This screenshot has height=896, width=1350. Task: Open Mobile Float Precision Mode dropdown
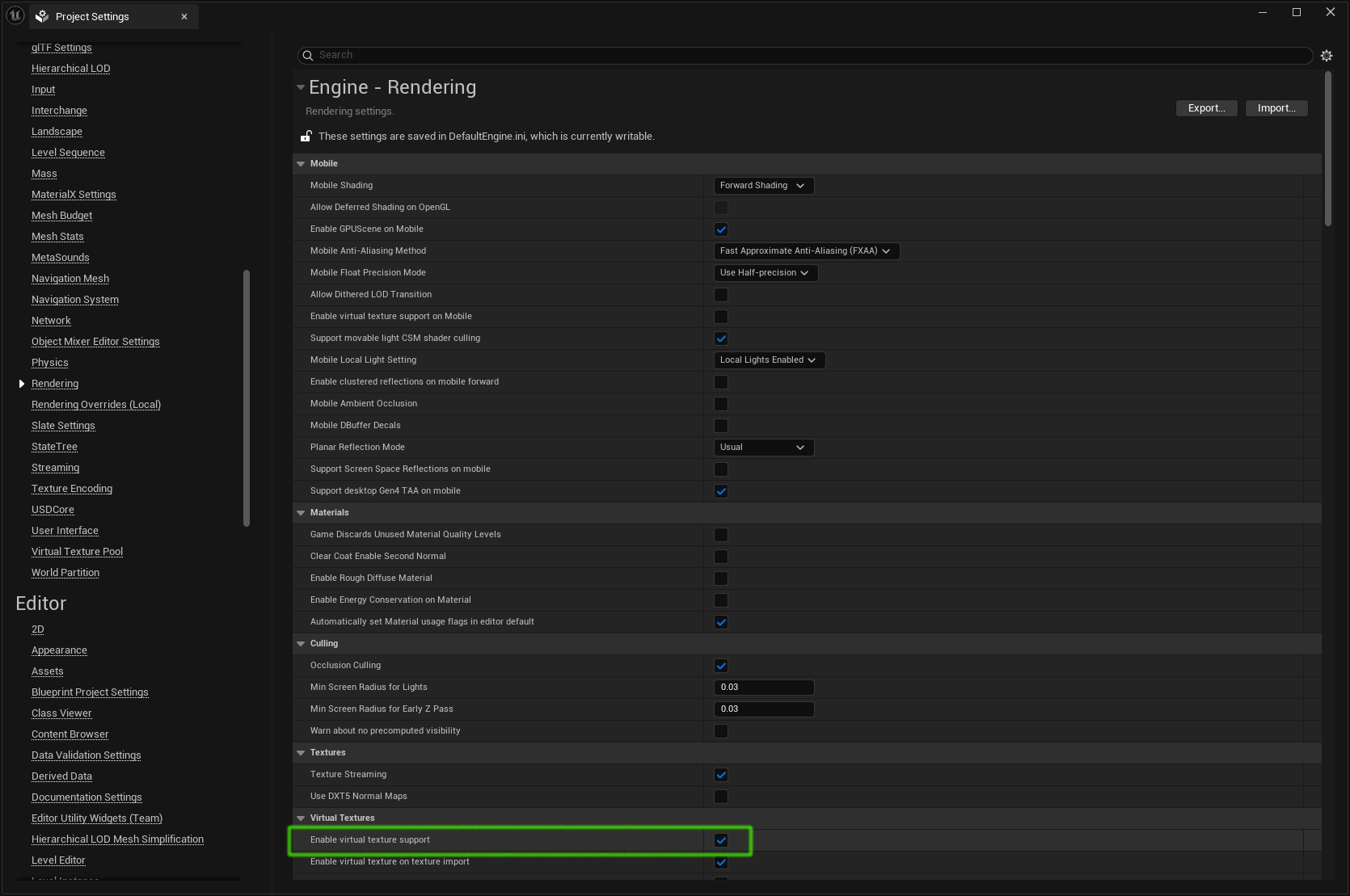tap(766, 273)
